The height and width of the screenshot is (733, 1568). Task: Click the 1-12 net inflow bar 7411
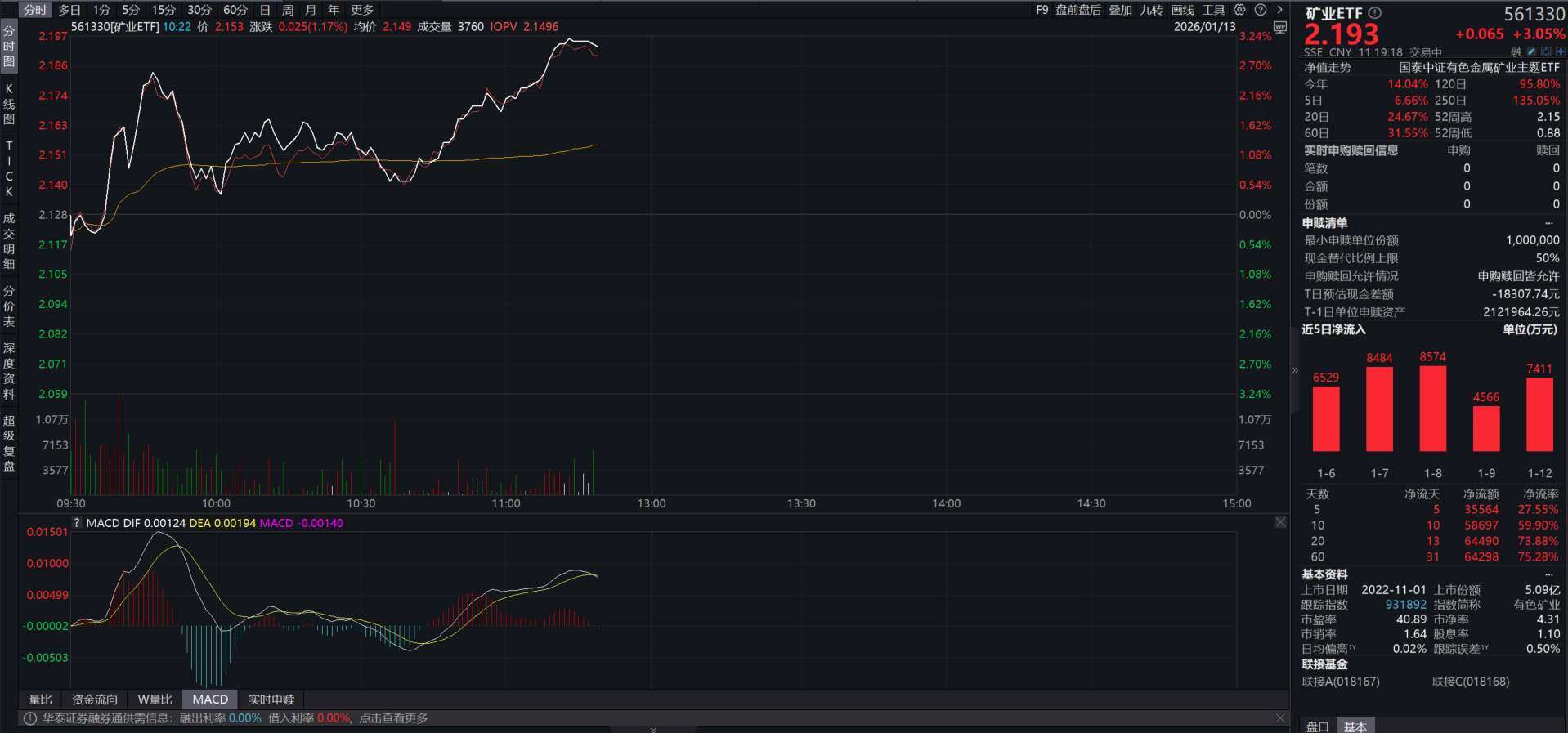pyautogui.click(x=1539, y=414)
